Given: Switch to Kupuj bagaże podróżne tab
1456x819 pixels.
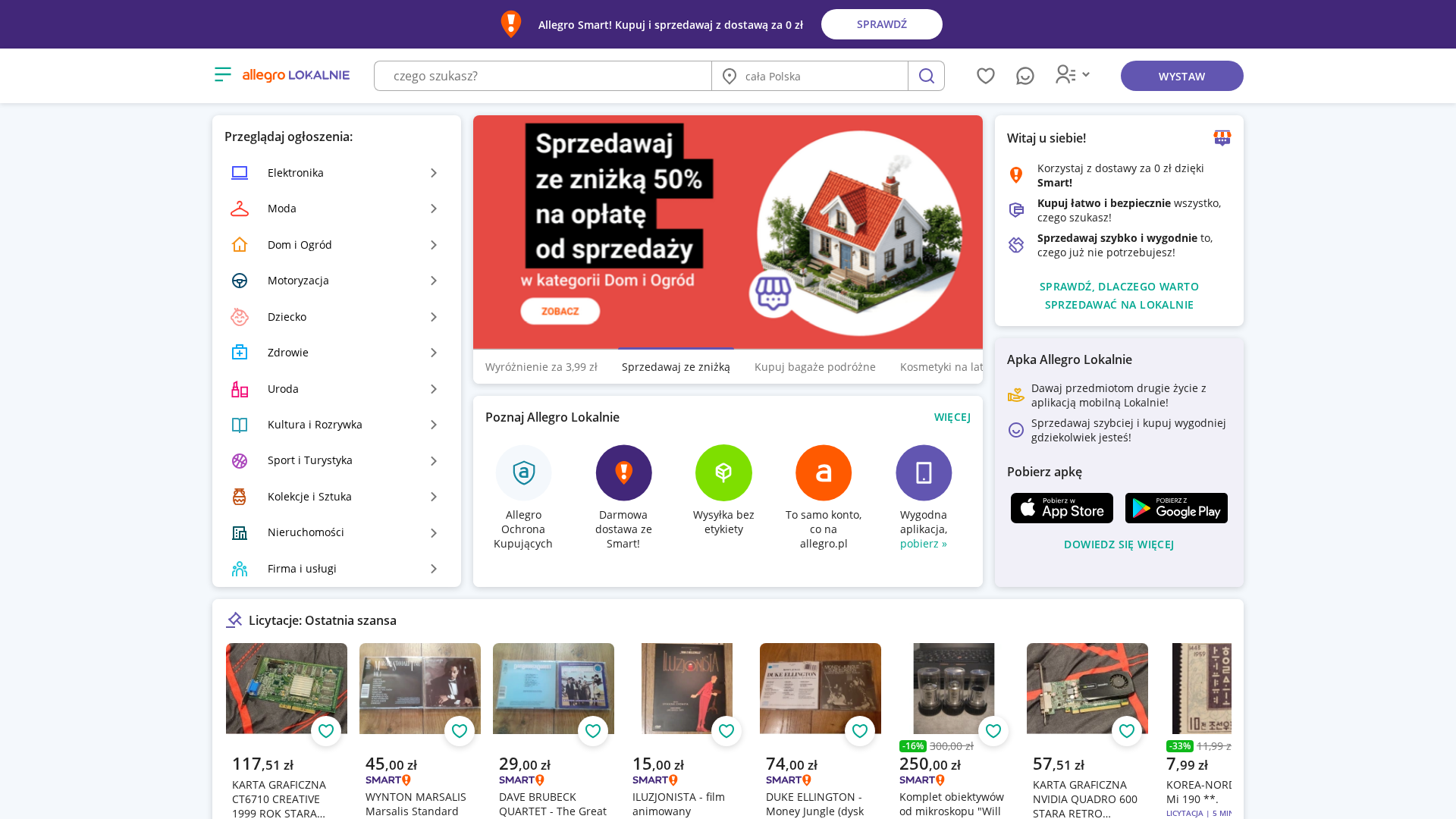Looking at the screenshot, I should coord(815,367).
